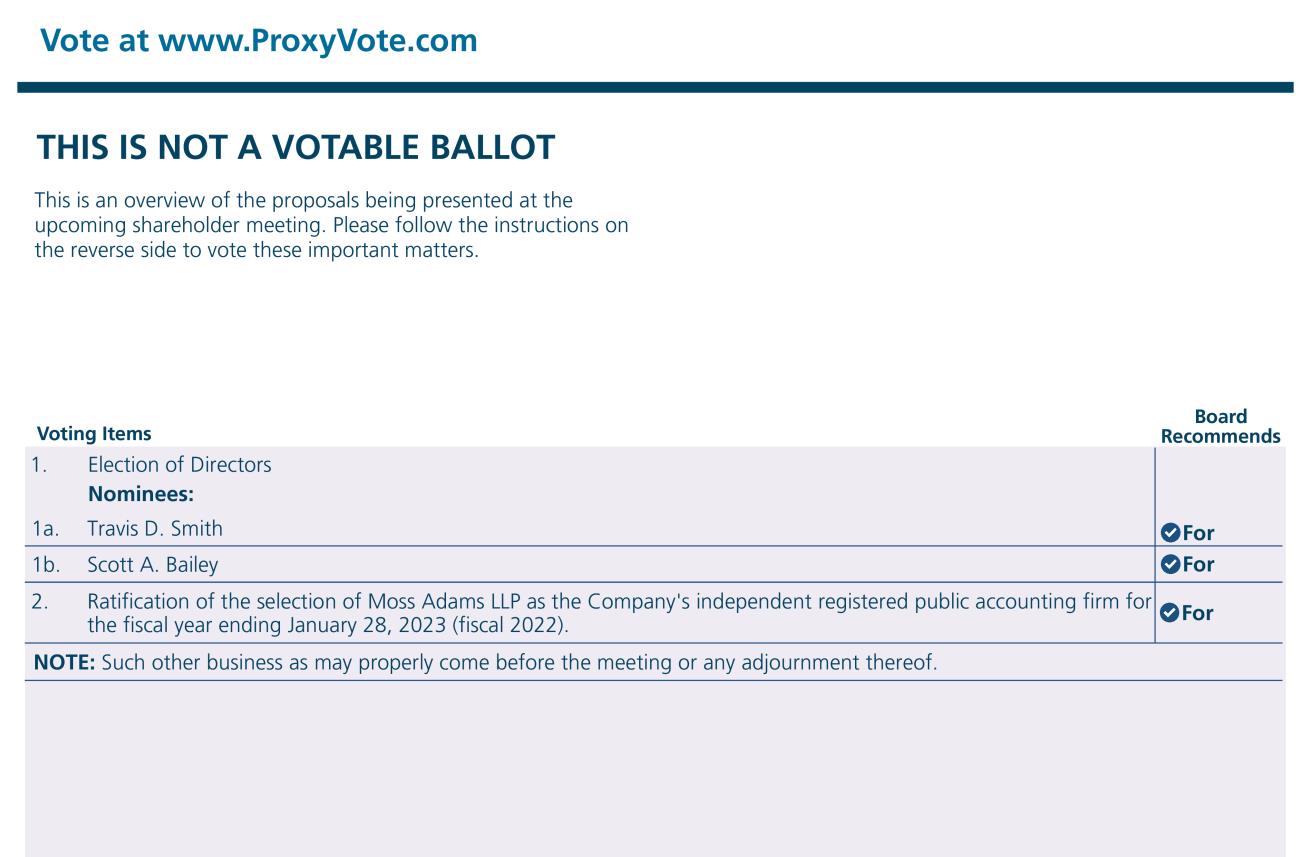
Task: Click the item number 1b
Action: tap(49, 564)
